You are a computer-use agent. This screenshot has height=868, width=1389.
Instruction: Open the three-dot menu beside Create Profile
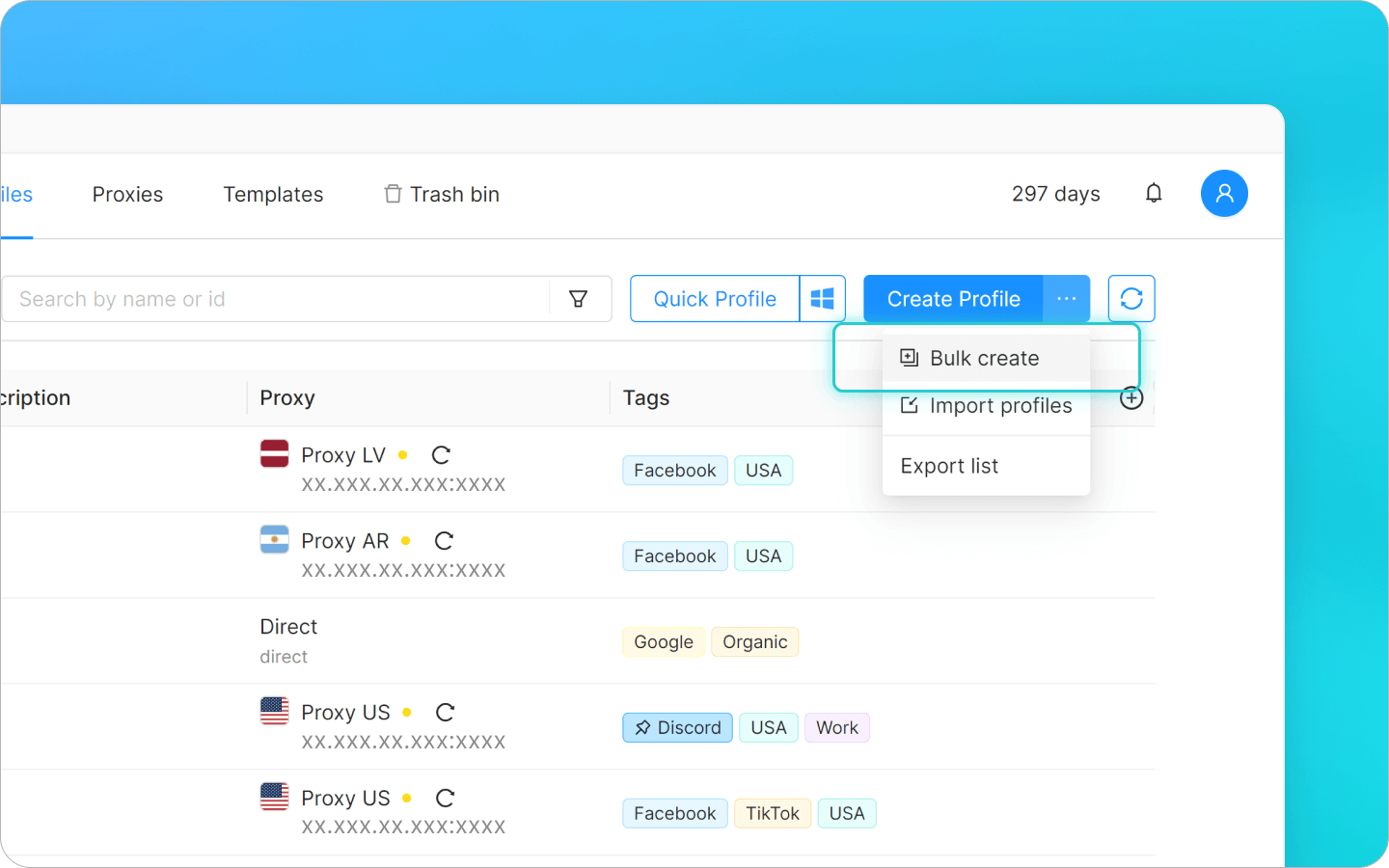click(x=1066, y=298)
